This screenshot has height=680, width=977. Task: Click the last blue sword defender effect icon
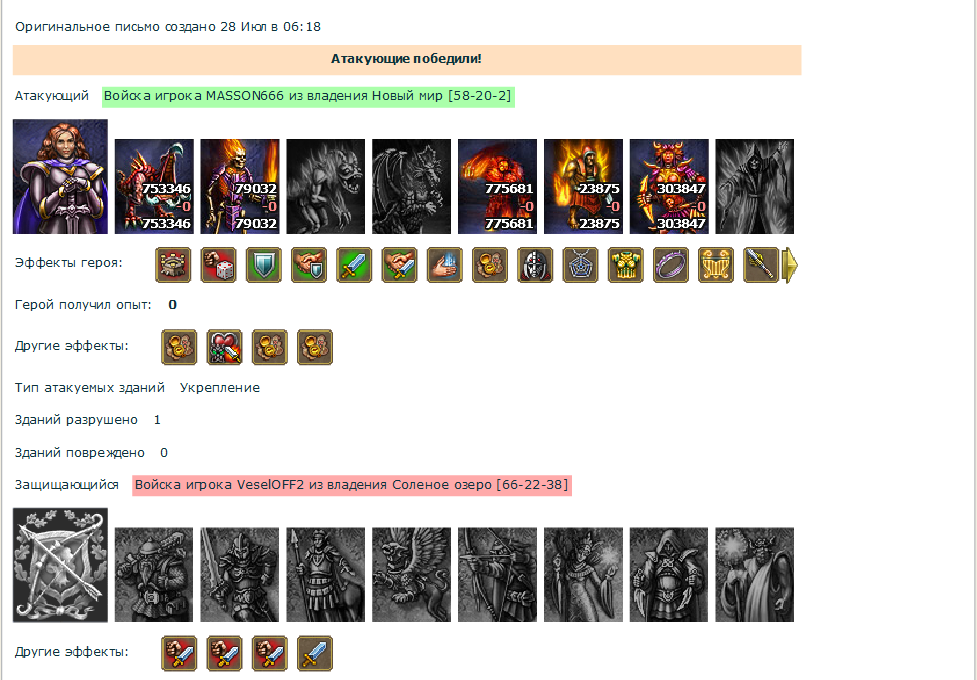[x=315, y=653]
